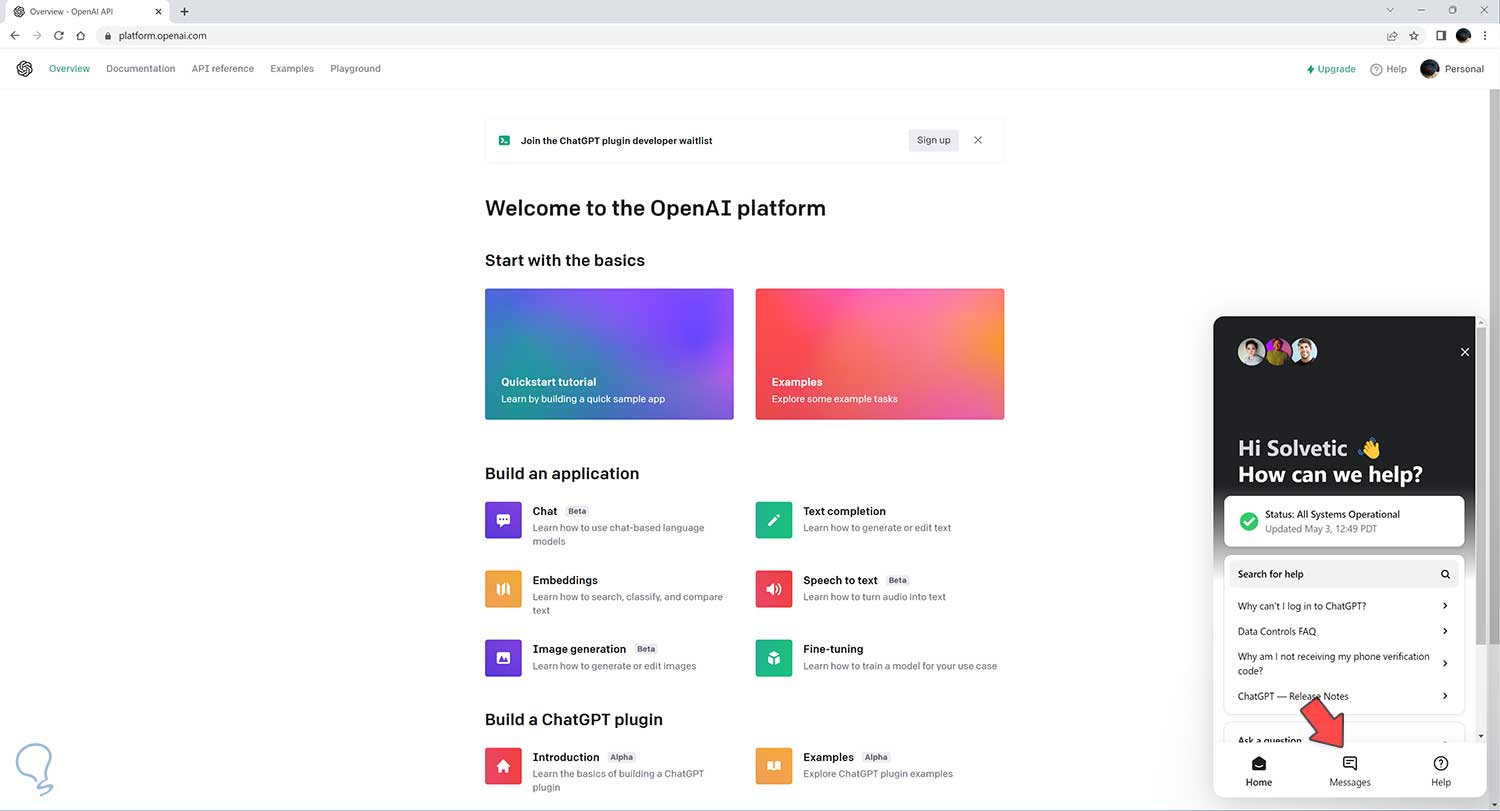
Task: Click the search magnifier in help widget
Action: point(1445,574)
